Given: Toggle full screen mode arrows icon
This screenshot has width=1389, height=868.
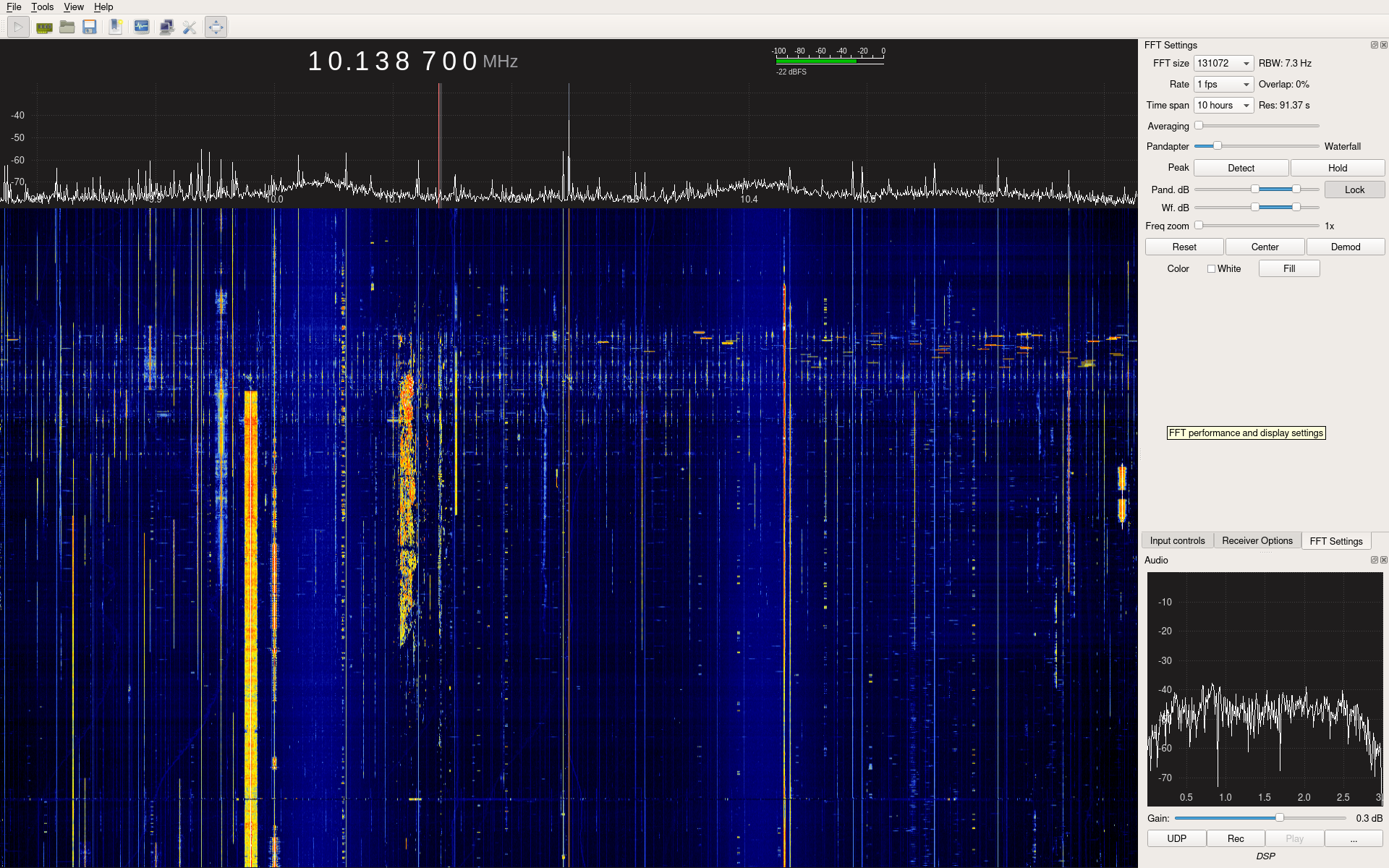Looking at the screenshot, I should tap(216, 27).
